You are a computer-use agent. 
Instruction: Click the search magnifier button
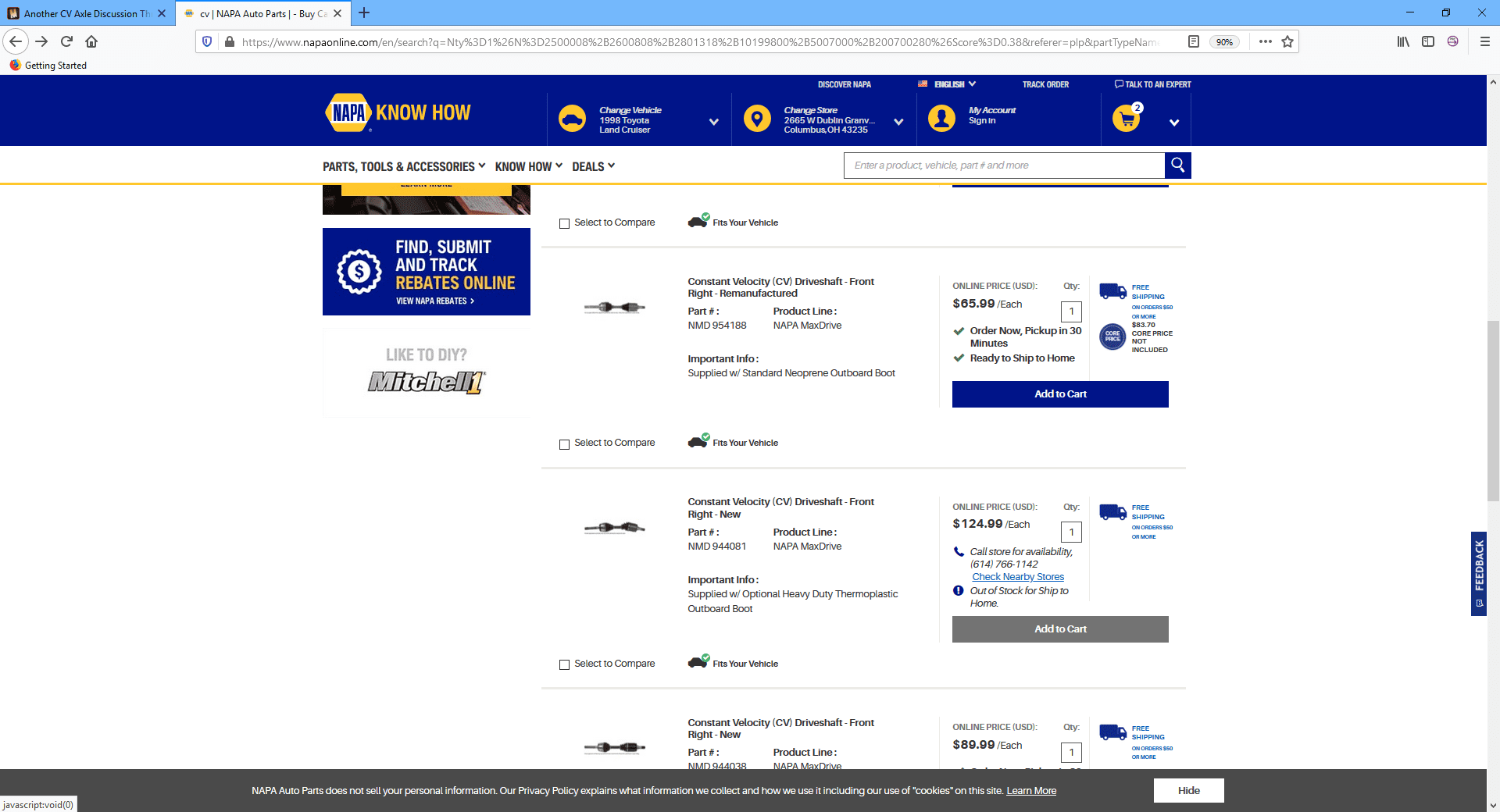pos(1177,165)
